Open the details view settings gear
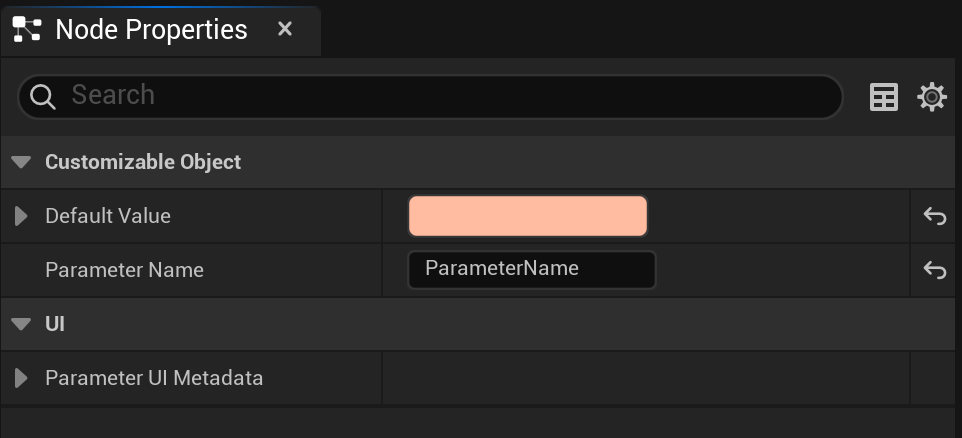This screenshot has width=962, height=438. tap(932, 97)
